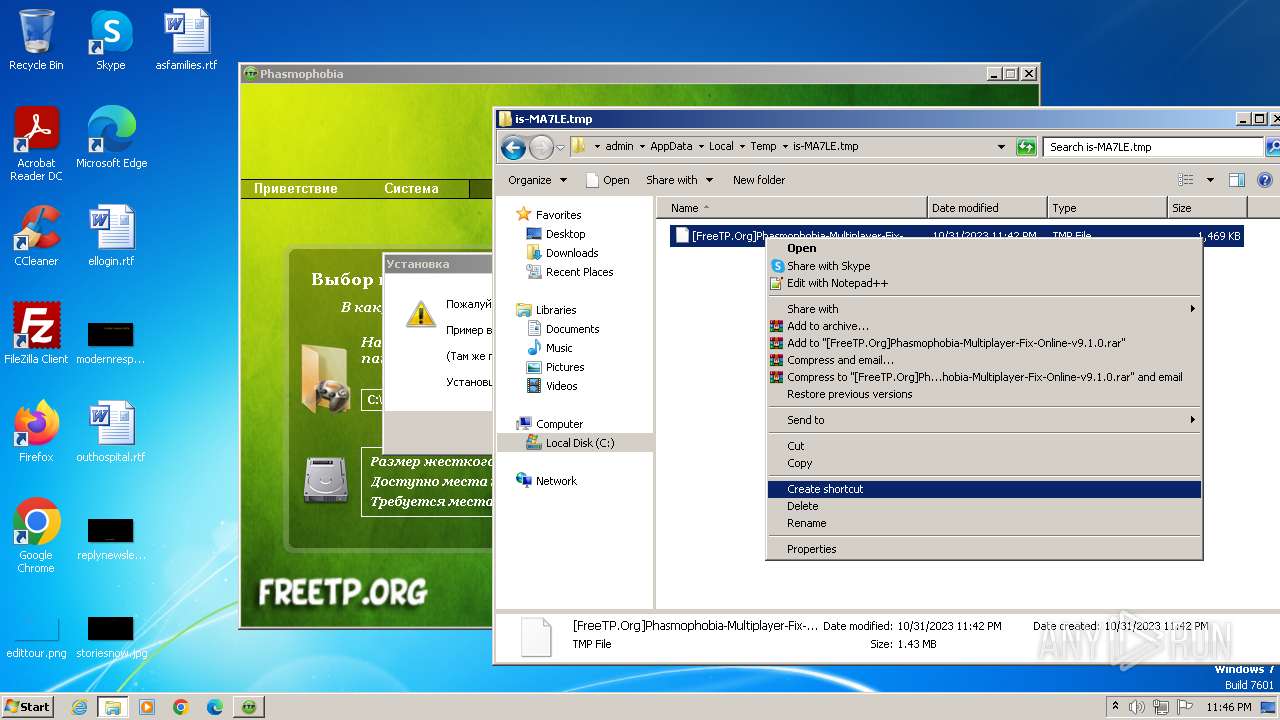Open the Start menu
This screenshot has height=720, width=1280.
coord(28,707)
